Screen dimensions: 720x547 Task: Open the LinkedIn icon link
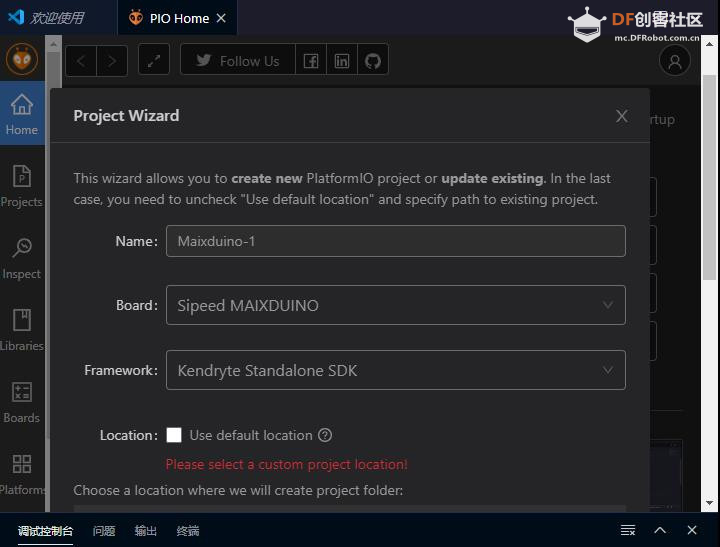(342, 60)
